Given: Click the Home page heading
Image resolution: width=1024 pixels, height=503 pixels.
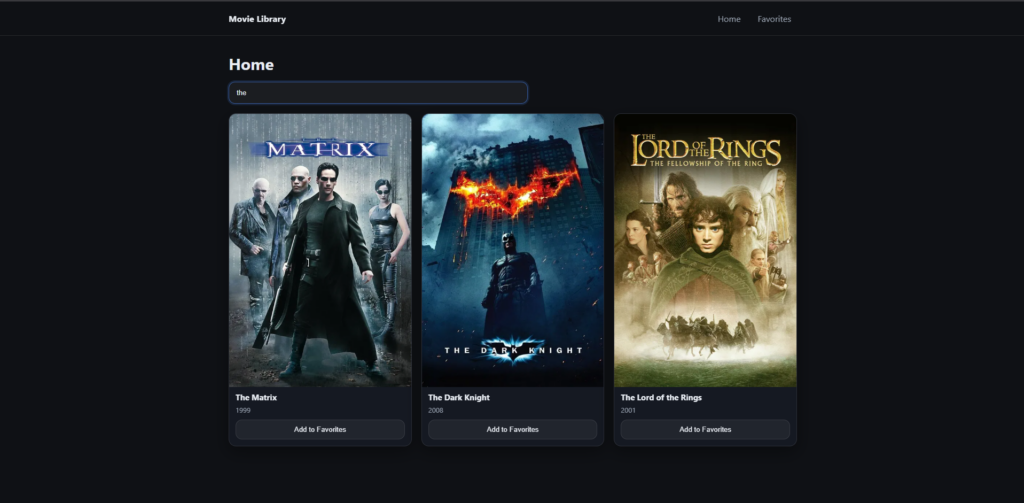Looking at the screenshot, I should [x=251, y=65].
